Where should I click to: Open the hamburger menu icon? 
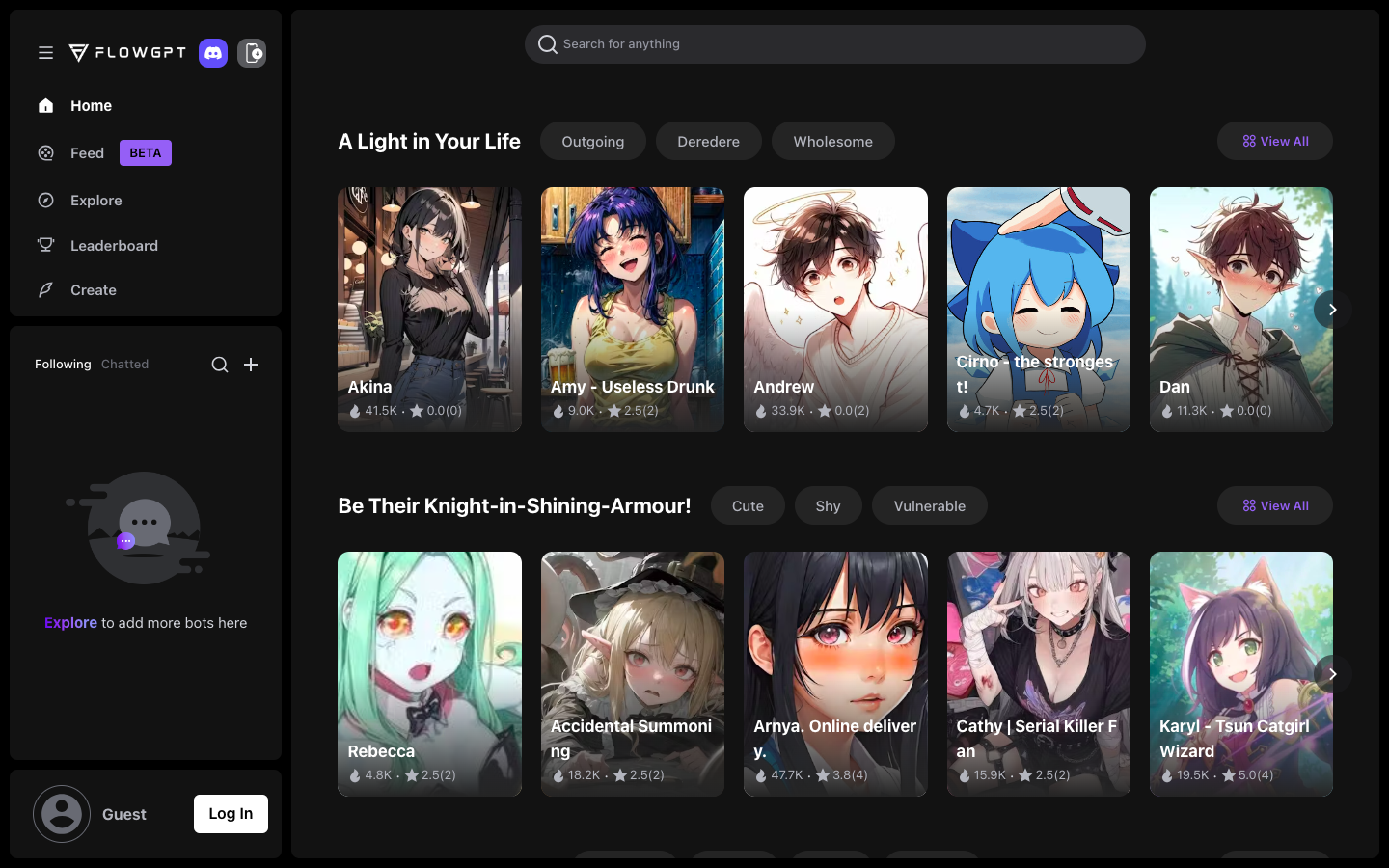tap(45, 53)
